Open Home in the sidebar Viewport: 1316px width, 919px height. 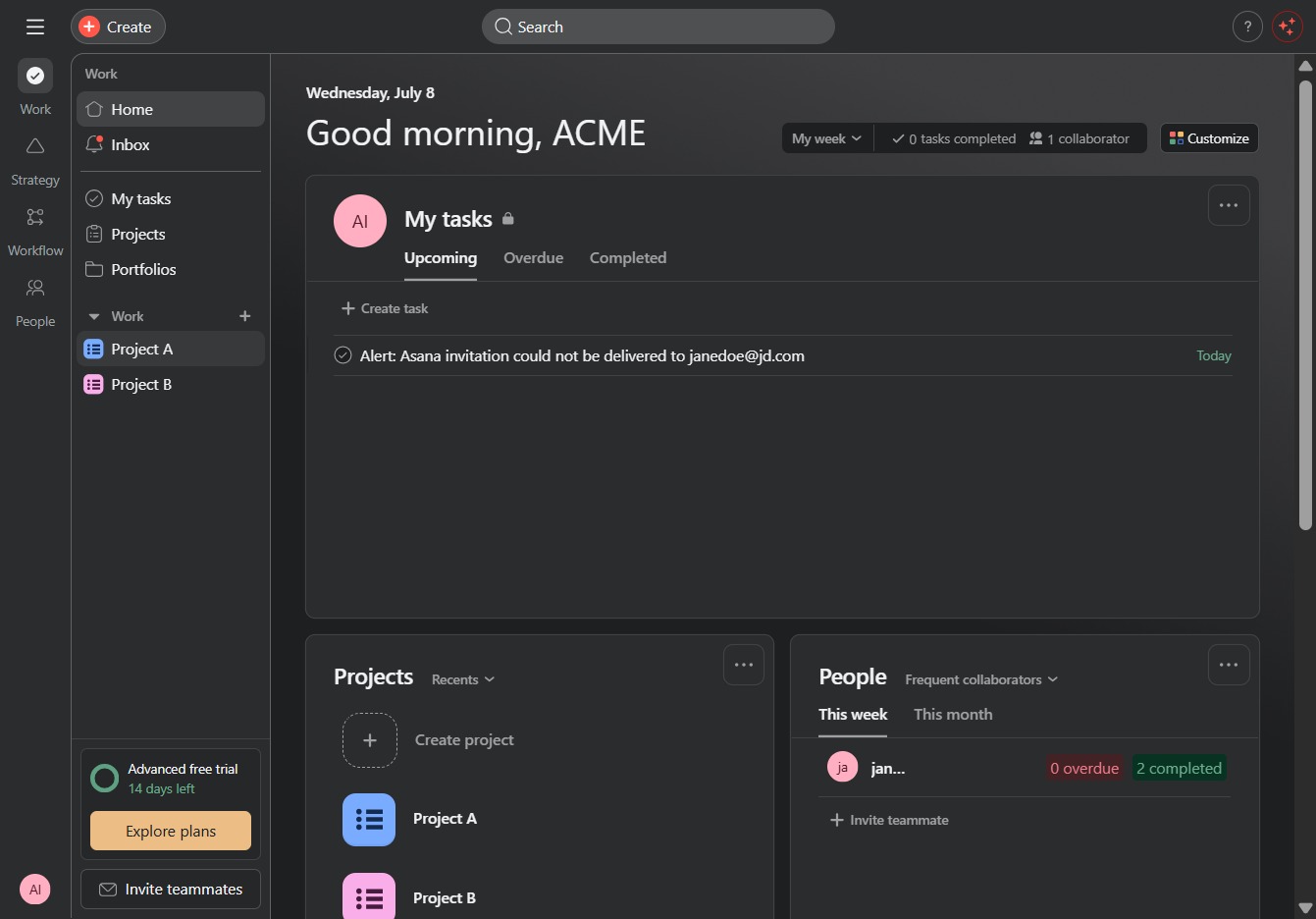(171, 109)
